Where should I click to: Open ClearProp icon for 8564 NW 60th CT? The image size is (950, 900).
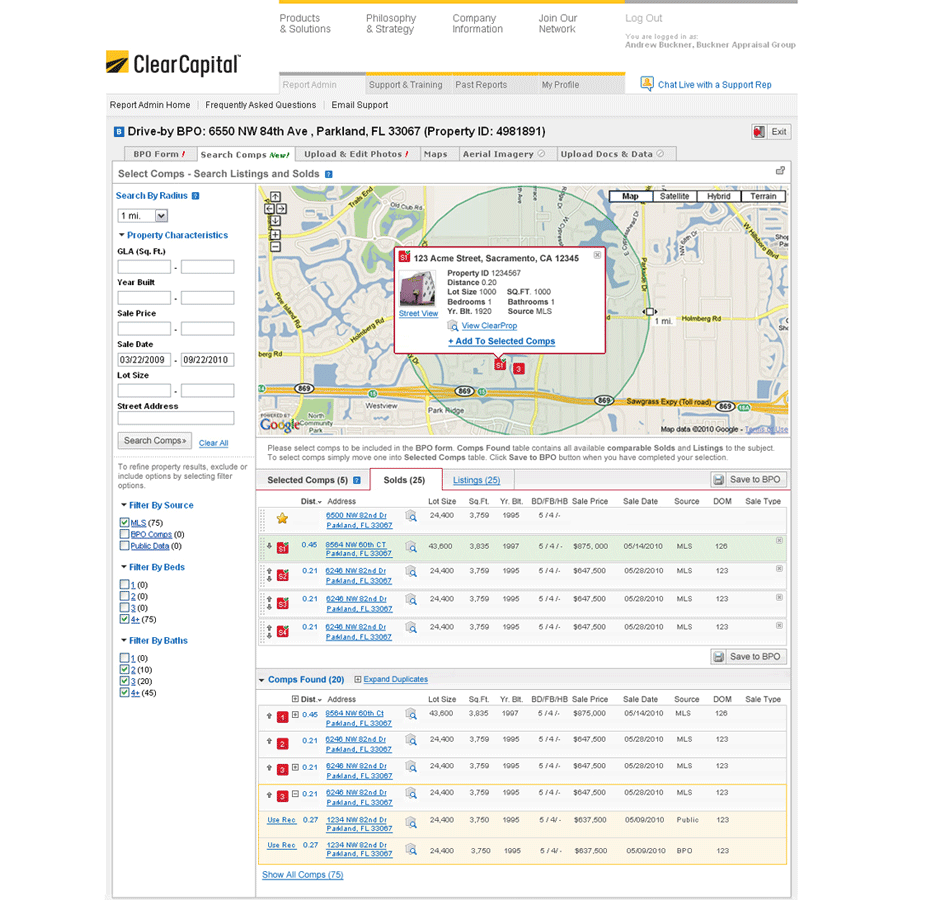point(411,546)
